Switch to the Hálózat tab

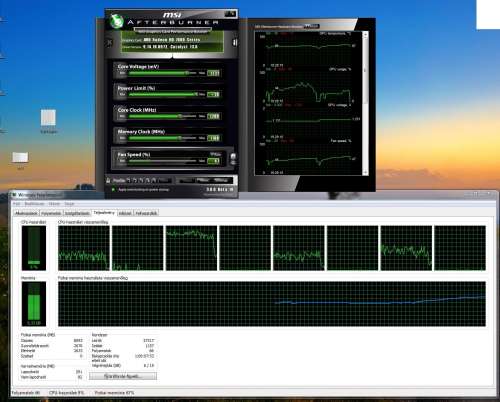click(x=125, y=213)
